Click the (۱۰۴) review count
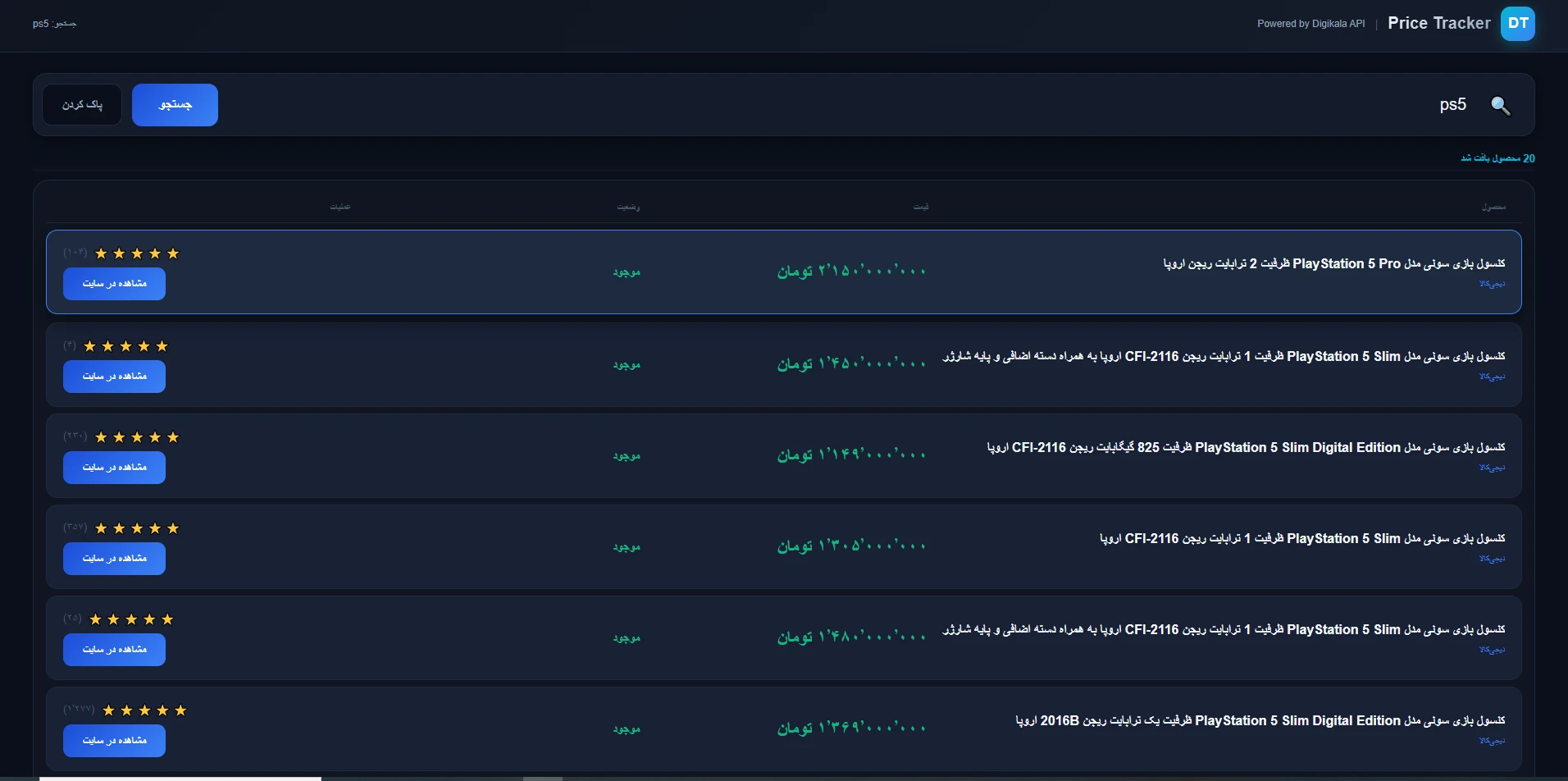Image resolution: width=1568 pixels, height=781 pixels. click(x=75, y=253)
